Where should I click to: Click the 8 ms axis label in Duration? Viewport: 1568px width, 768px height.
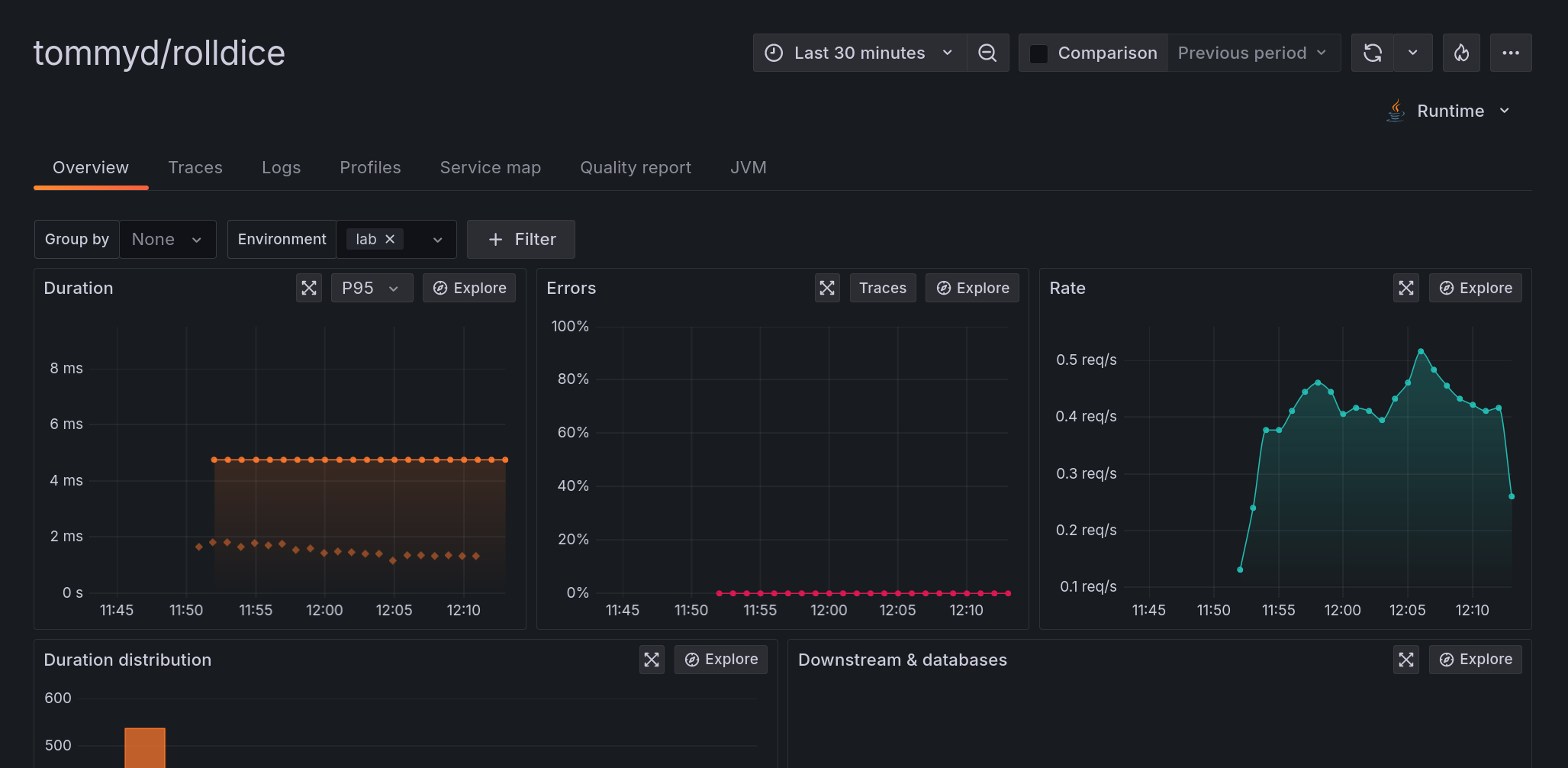[x=66, y=368]
